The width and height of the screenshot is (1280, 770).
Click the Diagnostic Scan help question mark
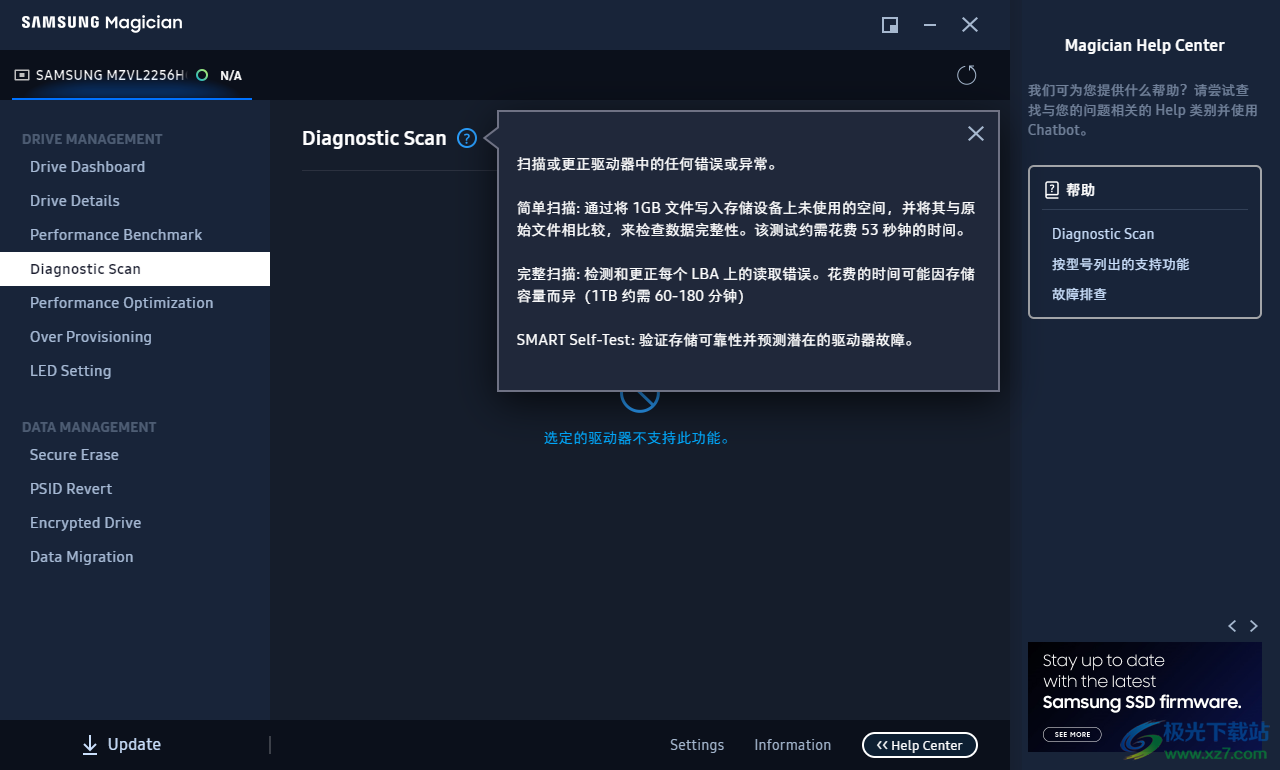click(x=466, y=138)
